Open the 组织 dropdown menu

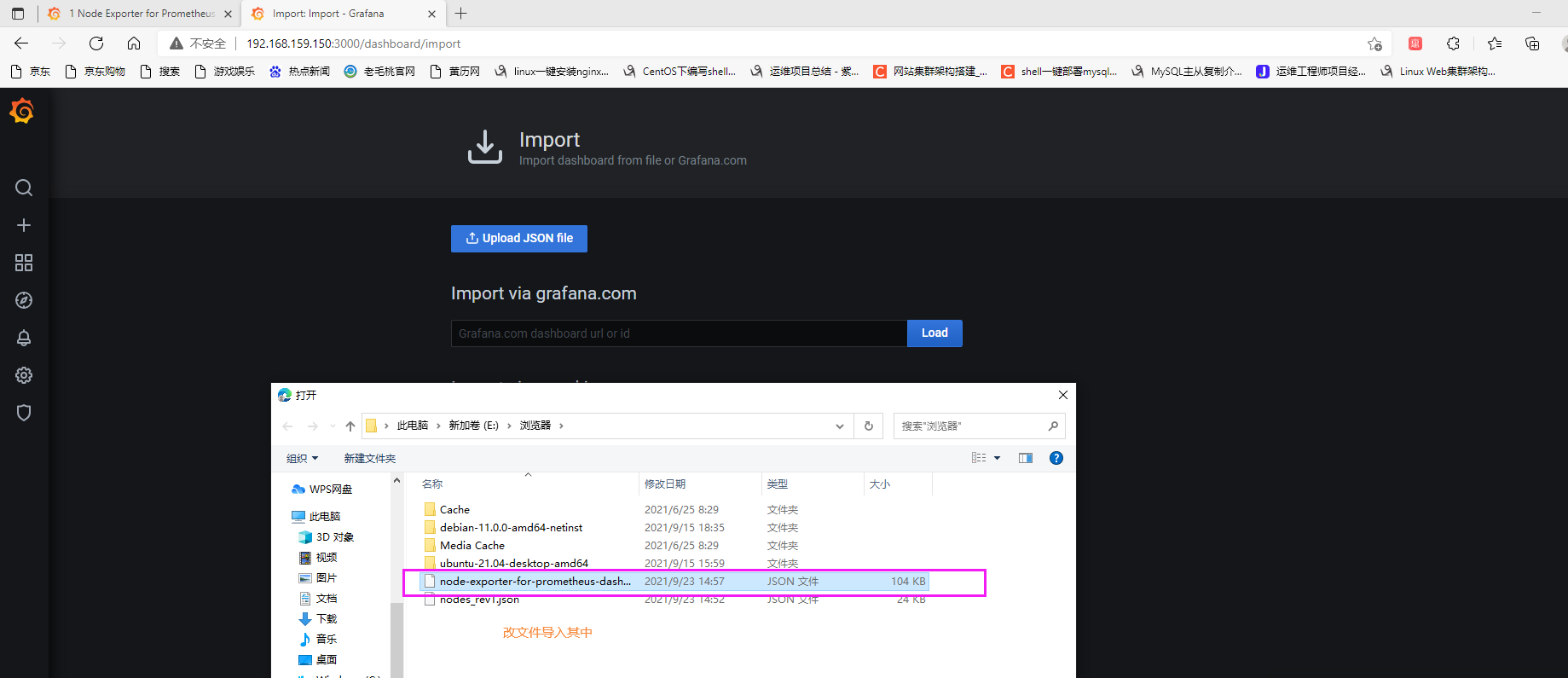[x=302, y=458]
